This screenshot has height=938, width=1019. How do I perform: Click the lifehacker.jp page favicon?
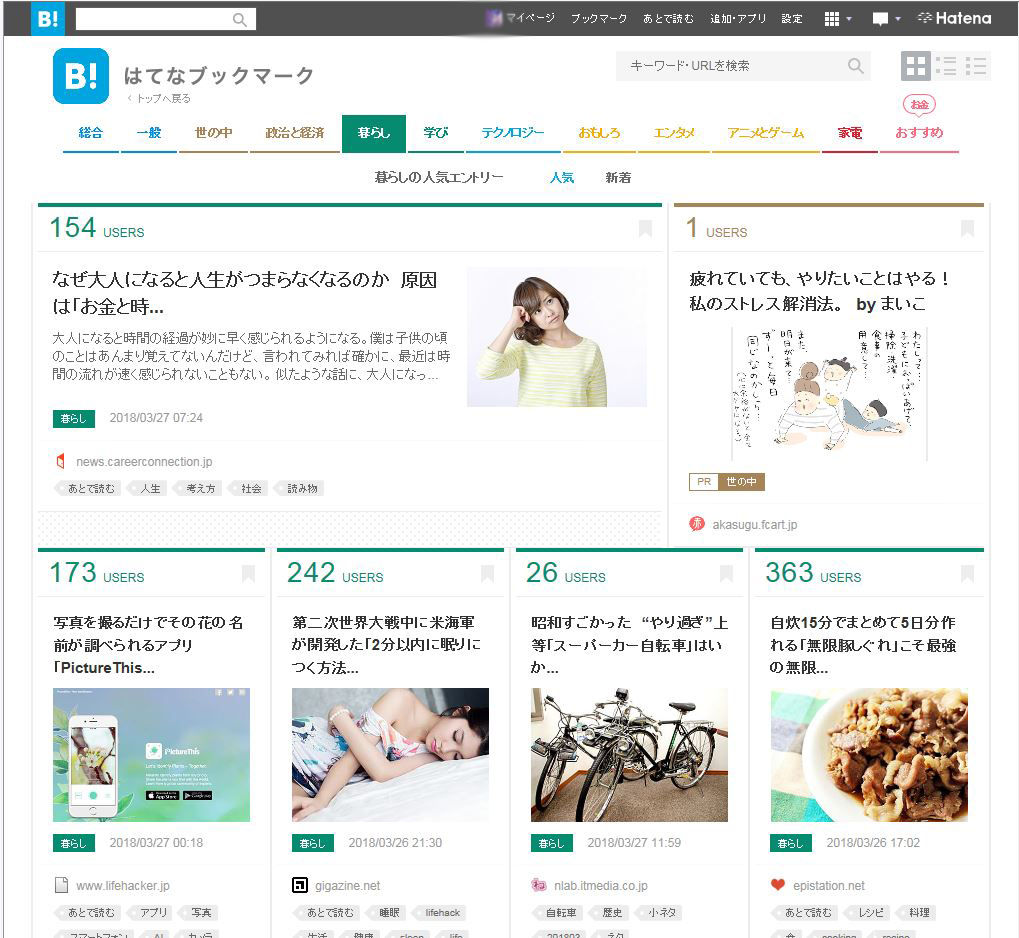coord(61,885)
